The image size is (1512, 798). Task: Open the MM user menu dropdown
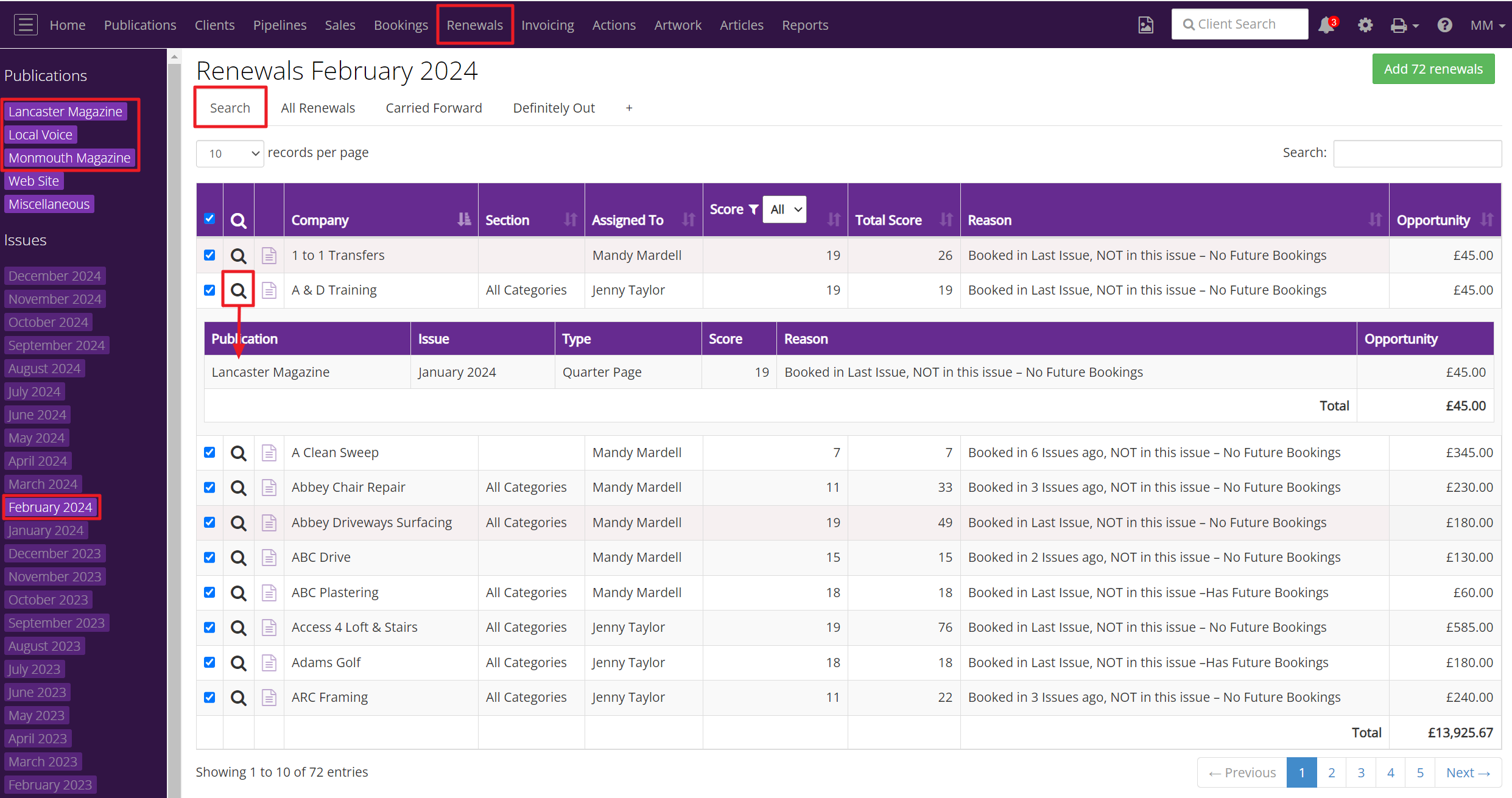pos(1486,25)
